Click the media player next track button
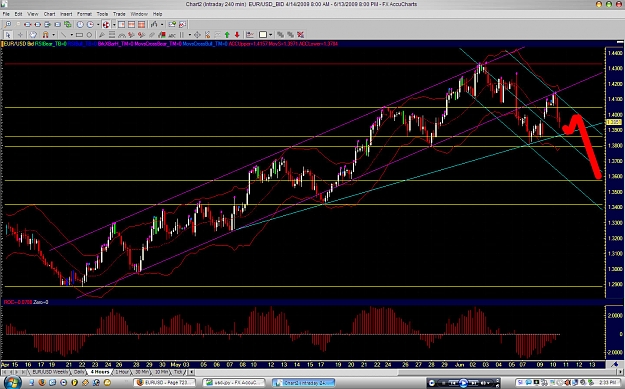The height and width of the screenshot is (389, 625). point(474,383)
